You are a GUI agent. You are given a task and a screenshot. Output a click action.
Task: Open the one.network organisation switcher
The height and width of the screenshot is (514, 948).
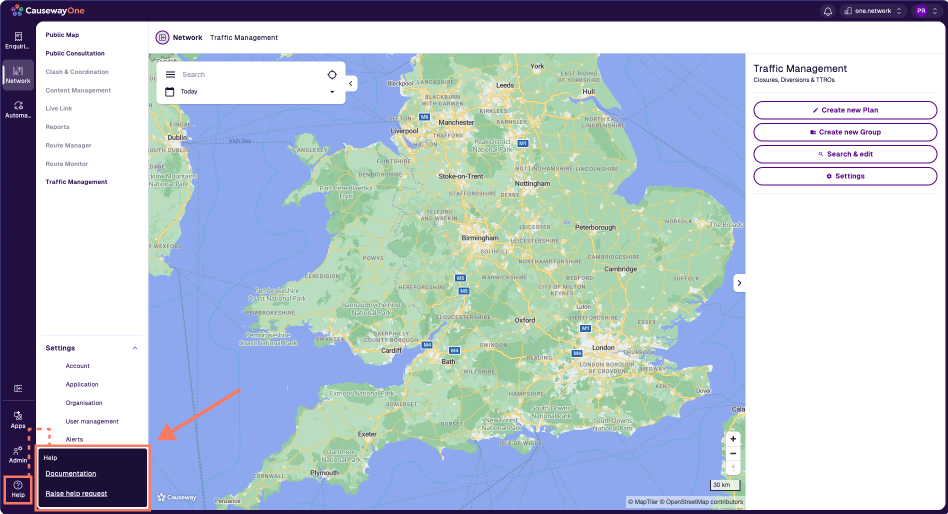click(x=873, y=11)
